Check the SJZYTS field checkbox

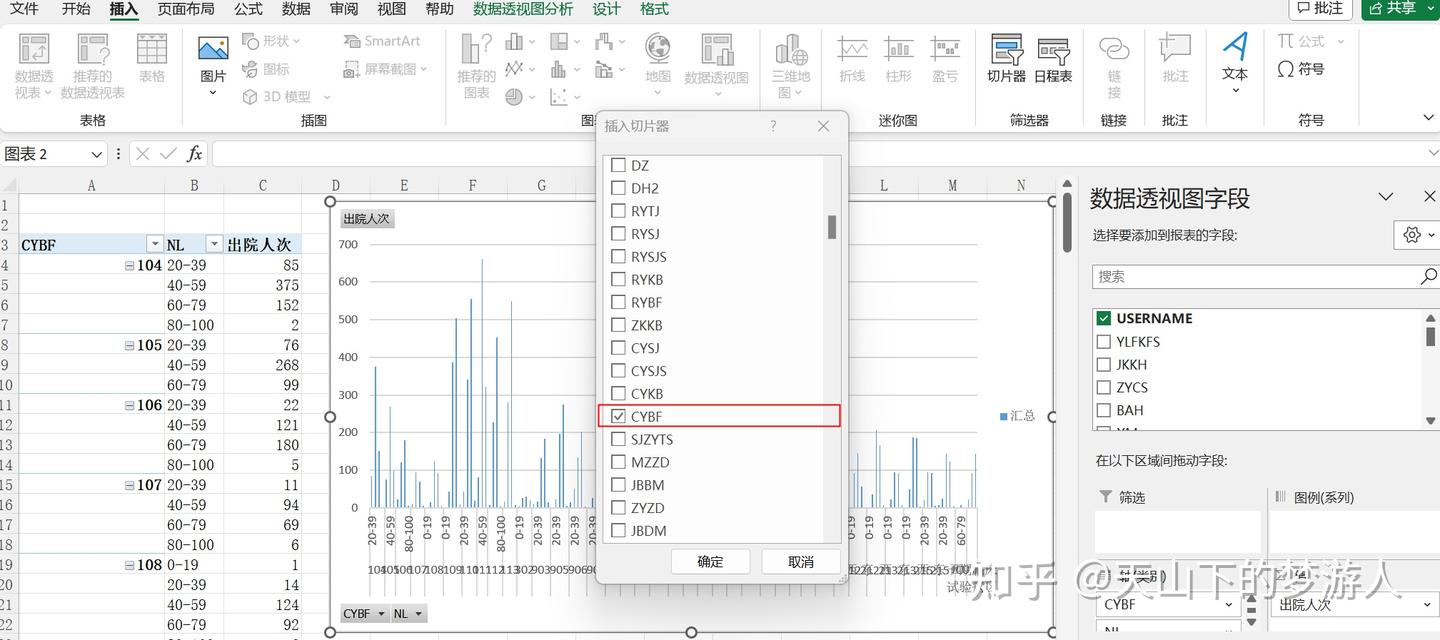[619, 439]
